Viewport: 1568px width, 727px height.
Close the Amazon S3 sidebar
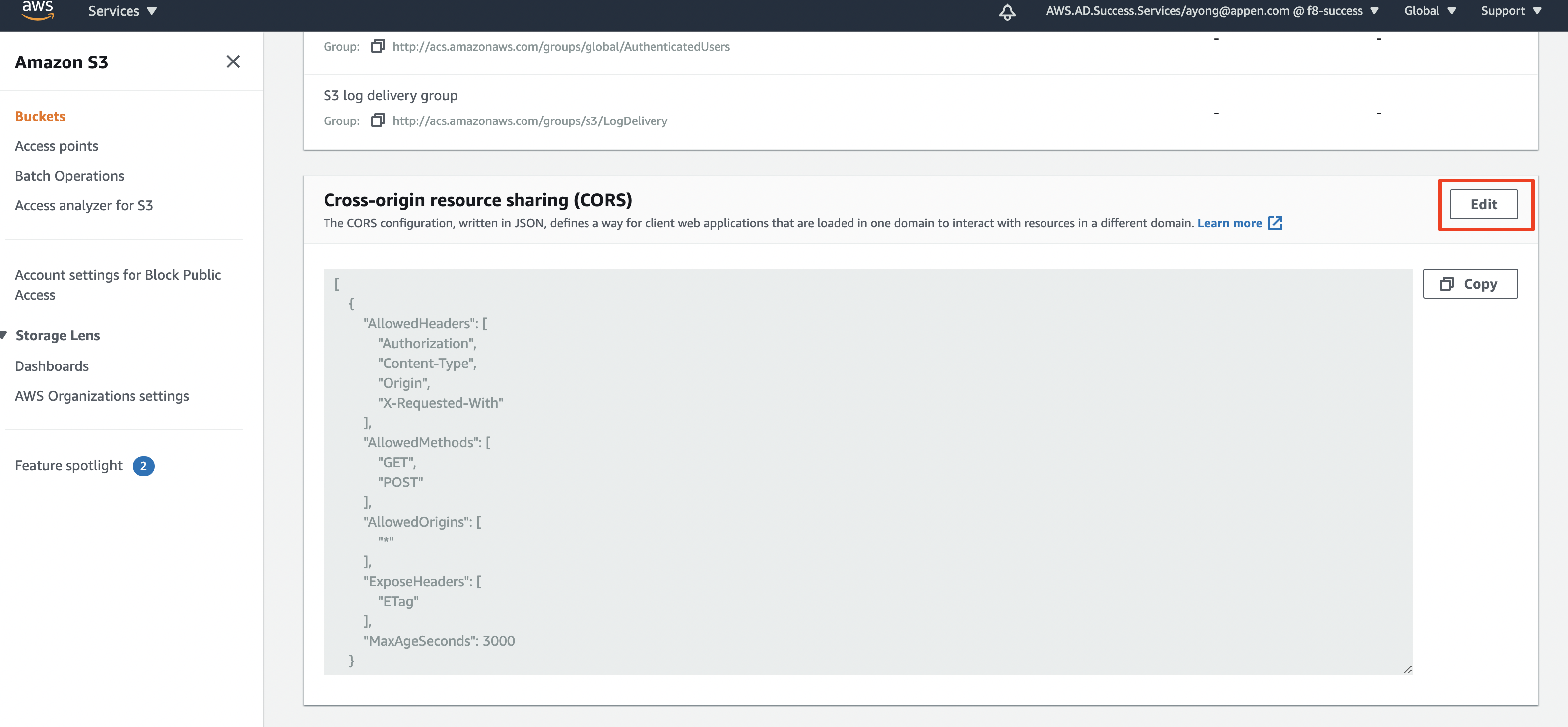[233, 61]
